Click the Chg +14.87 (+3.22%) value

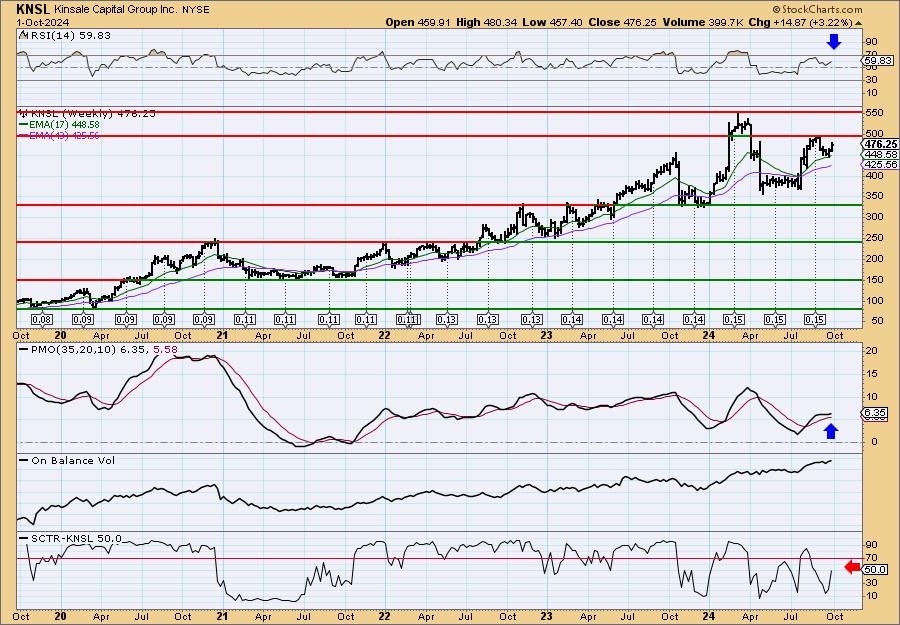(801, 22)
